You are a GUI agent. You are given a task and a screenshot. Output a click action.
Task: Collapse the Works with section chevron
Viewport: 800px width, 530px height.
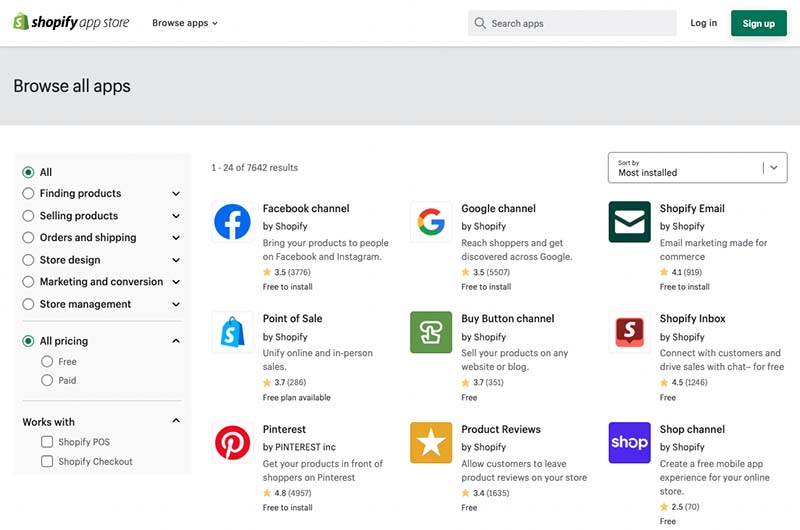(176, 421)
